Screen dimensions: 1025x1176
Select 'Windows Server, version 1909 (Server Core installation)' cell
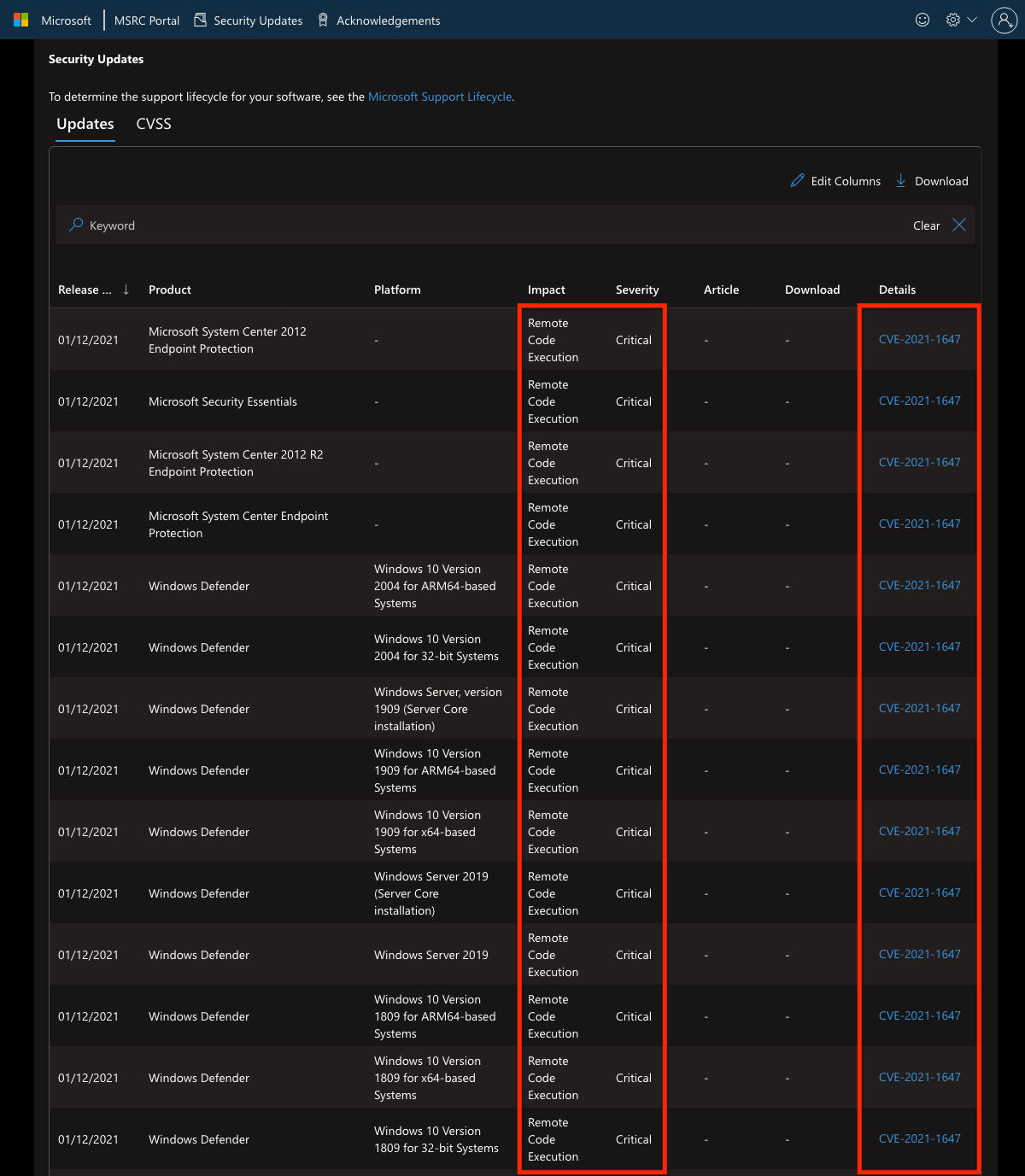pos(438,709)
